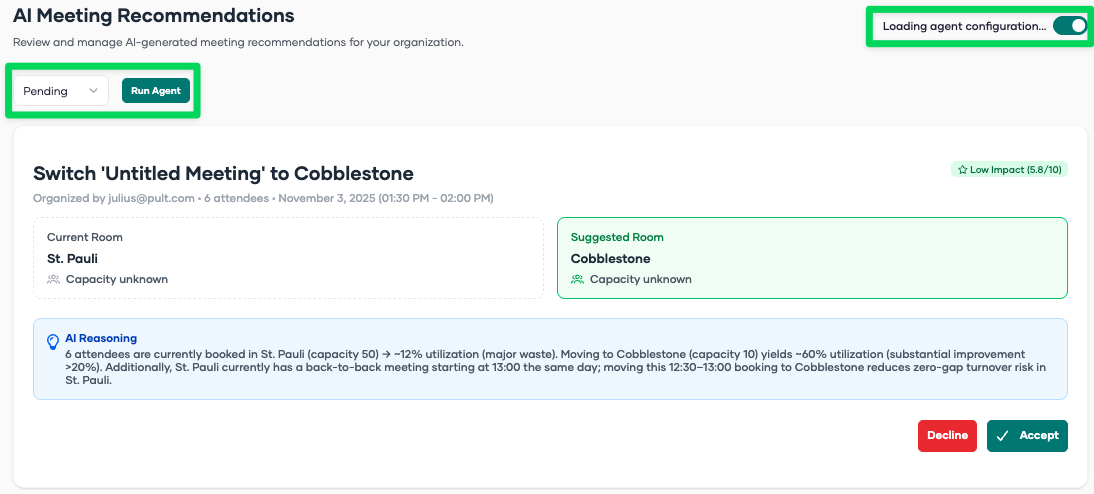Click the star icon in Low Impact badge
The image size is (1094, 494).
coord(962,170)
